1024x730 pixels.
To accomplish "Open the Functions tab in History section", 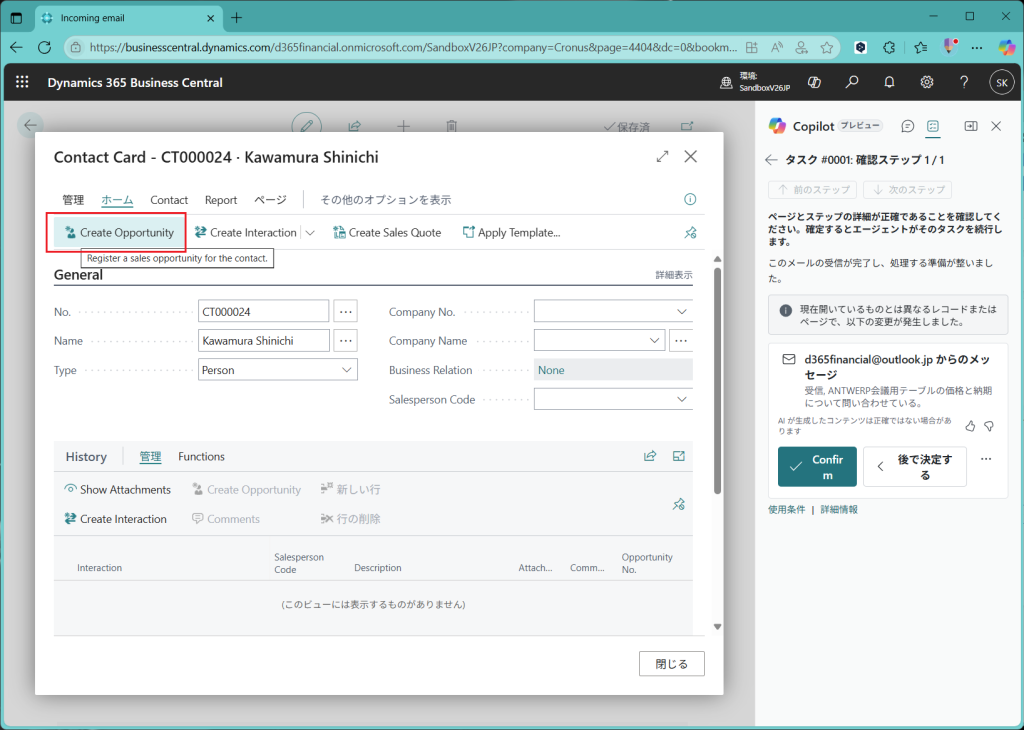I will point(201,456).
